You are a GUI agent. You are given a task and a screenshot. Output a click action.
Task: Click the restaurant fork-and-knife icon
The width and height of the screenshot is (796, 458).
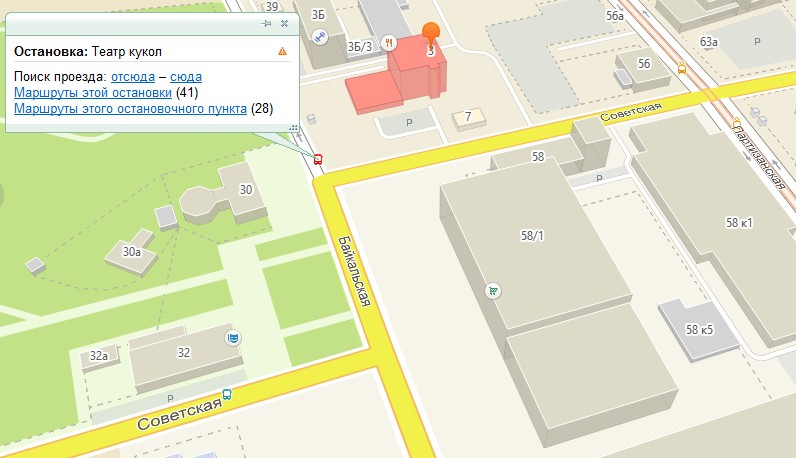point(389,43)
